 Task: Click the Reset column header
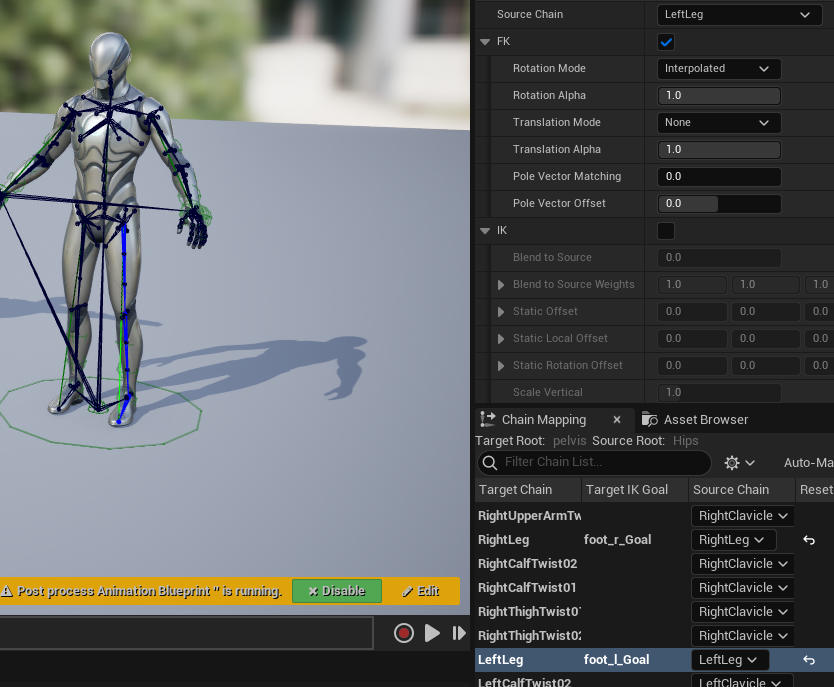click(x=815, y=490)
